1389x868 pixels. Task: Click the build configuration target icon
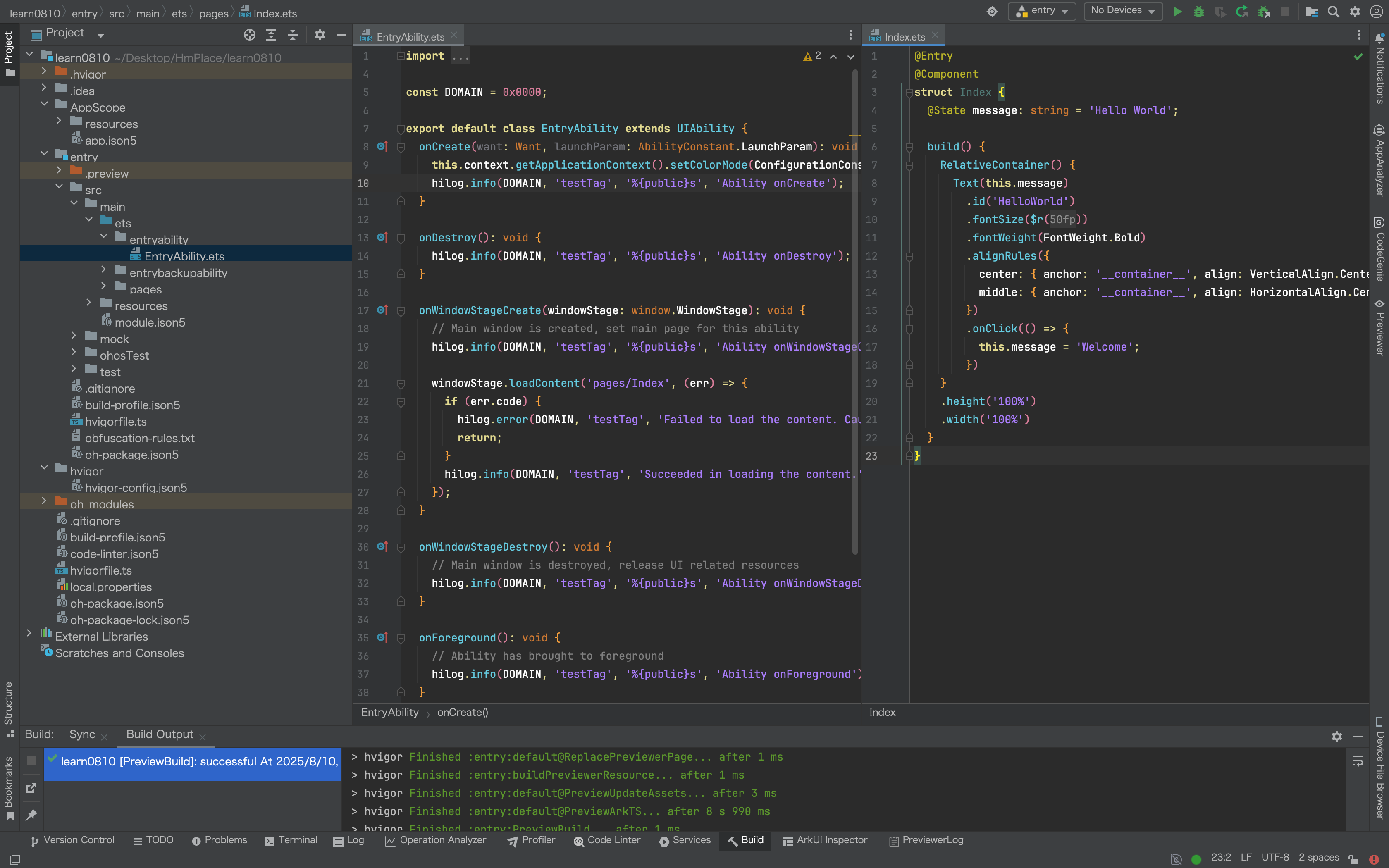pos(992,12)
